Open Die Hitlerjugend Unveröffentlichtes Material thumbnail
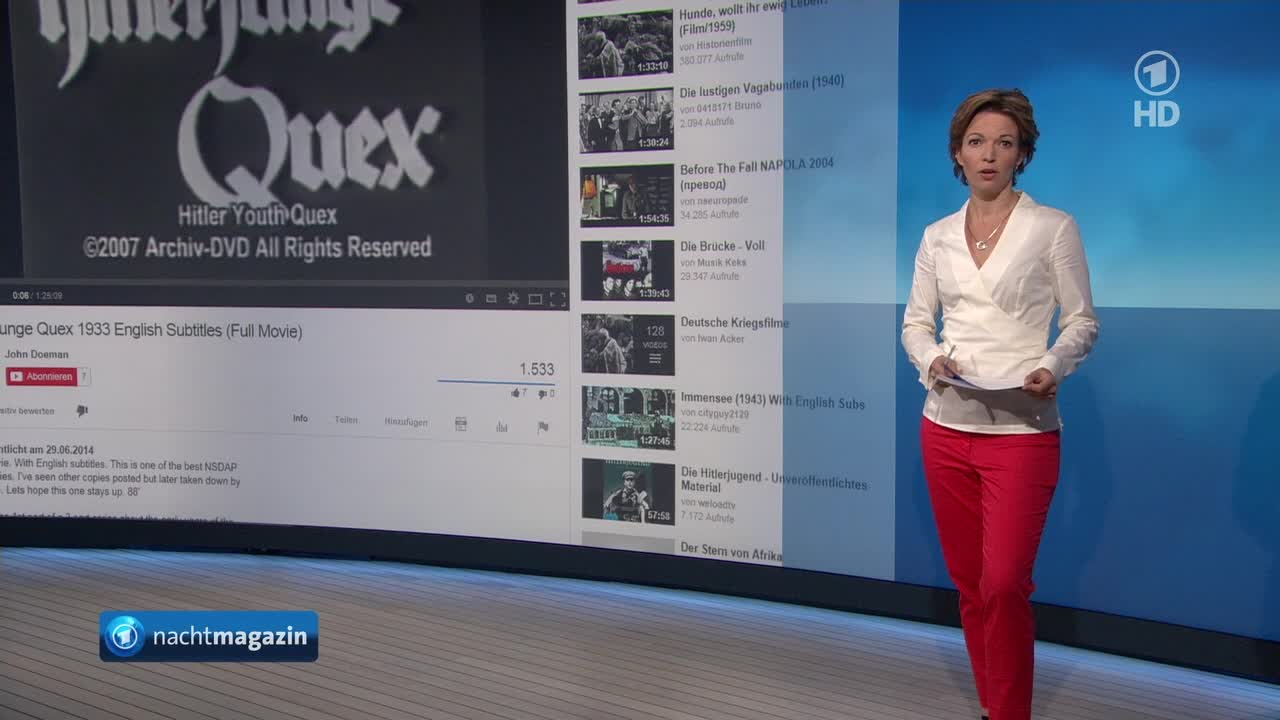Viewport: 1280px width, 720px height. (x=628, y=490)
